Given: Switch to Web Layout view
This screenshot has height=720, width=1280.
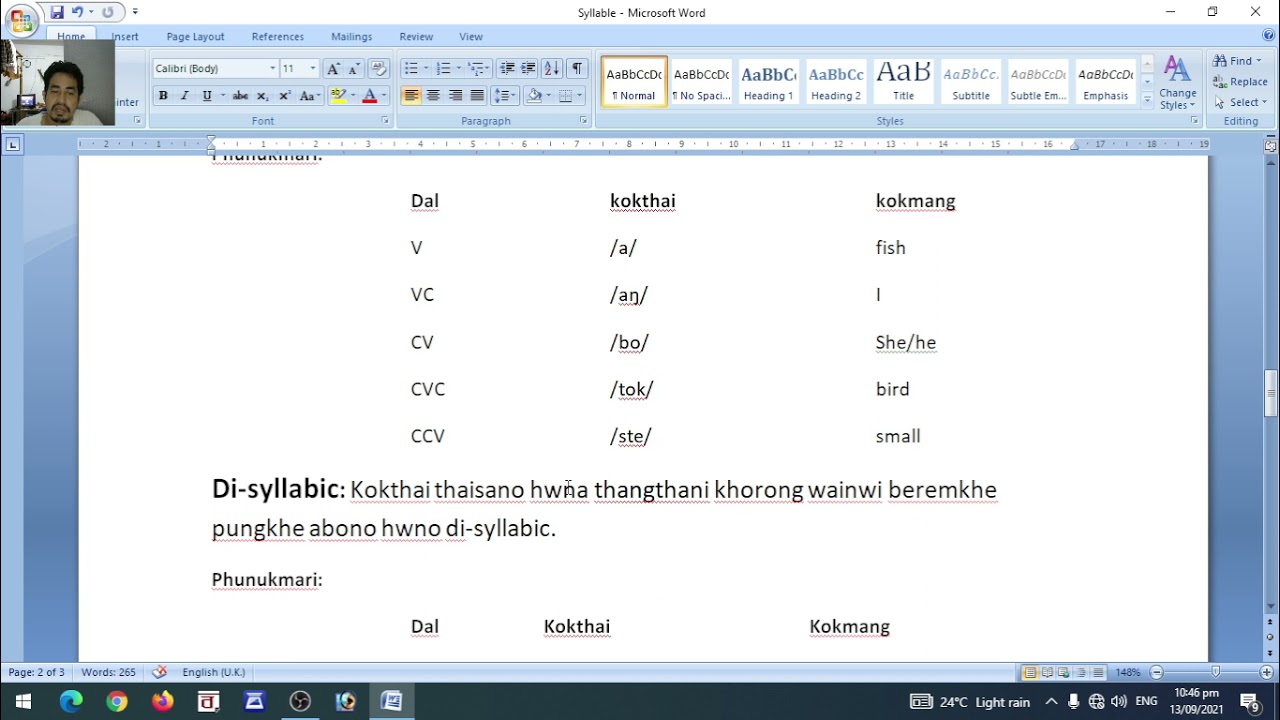Looking at the screenshot, I should pyautogui.click(x=1064, y=673).
